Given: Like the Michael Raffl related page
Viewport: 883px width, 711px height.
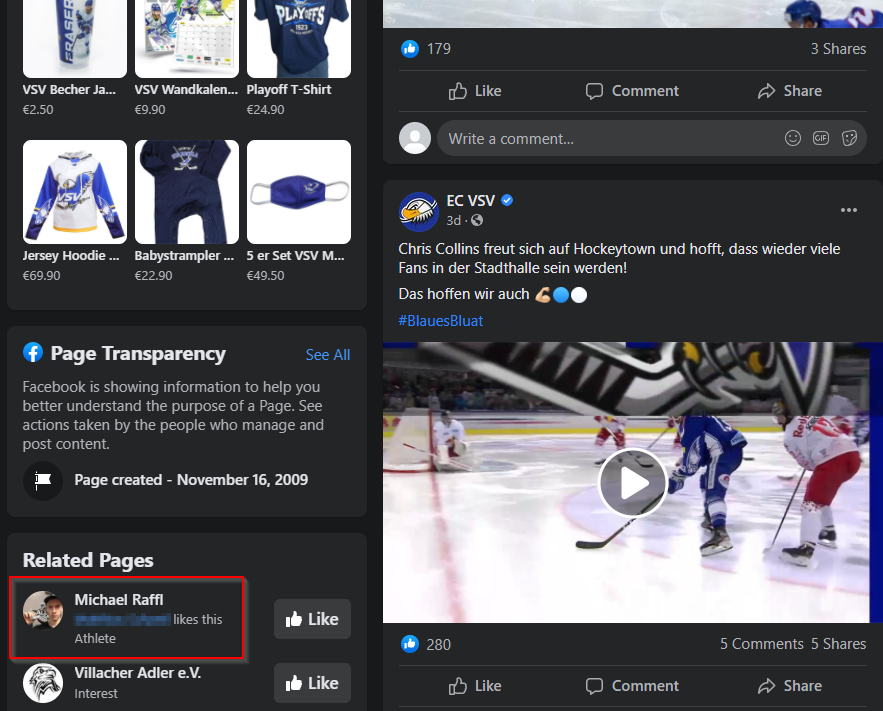Looking at the screenshot, I should 312,619.
